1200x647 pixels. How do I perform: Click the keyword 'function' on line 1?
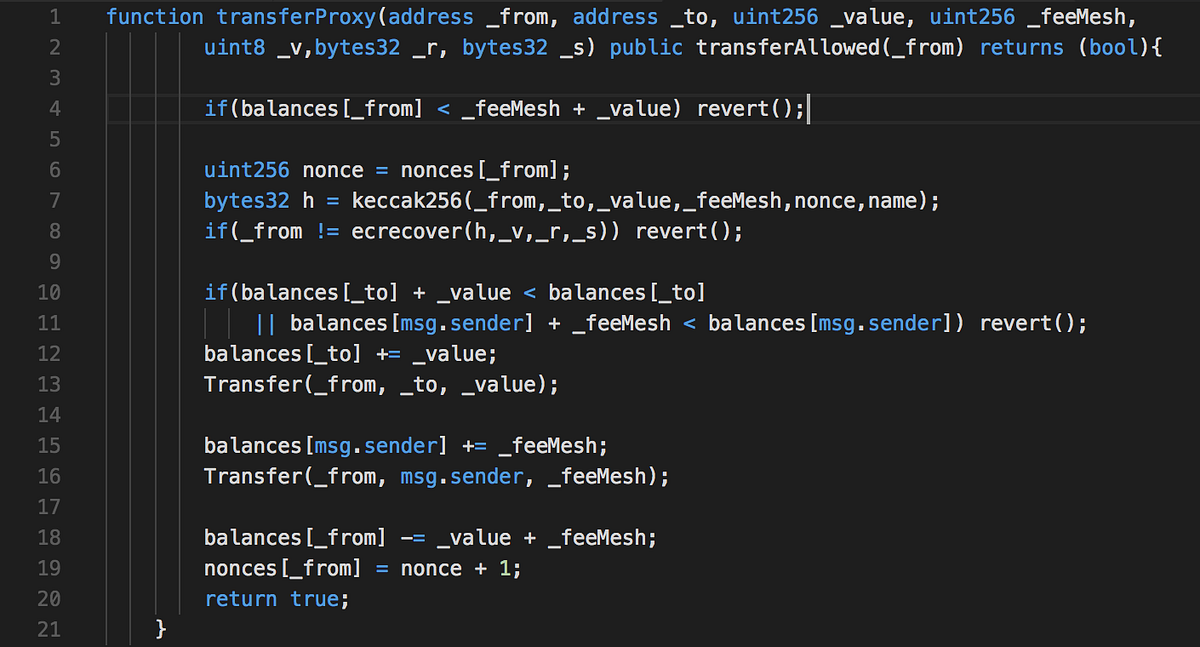point(154,17)
